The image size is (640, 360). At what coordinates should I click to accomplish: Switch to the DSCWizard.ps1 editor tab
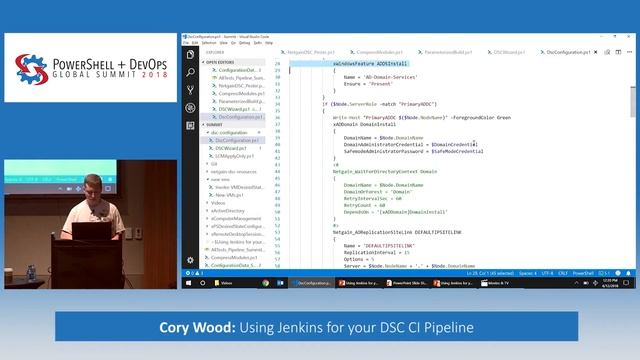(506, 52)
